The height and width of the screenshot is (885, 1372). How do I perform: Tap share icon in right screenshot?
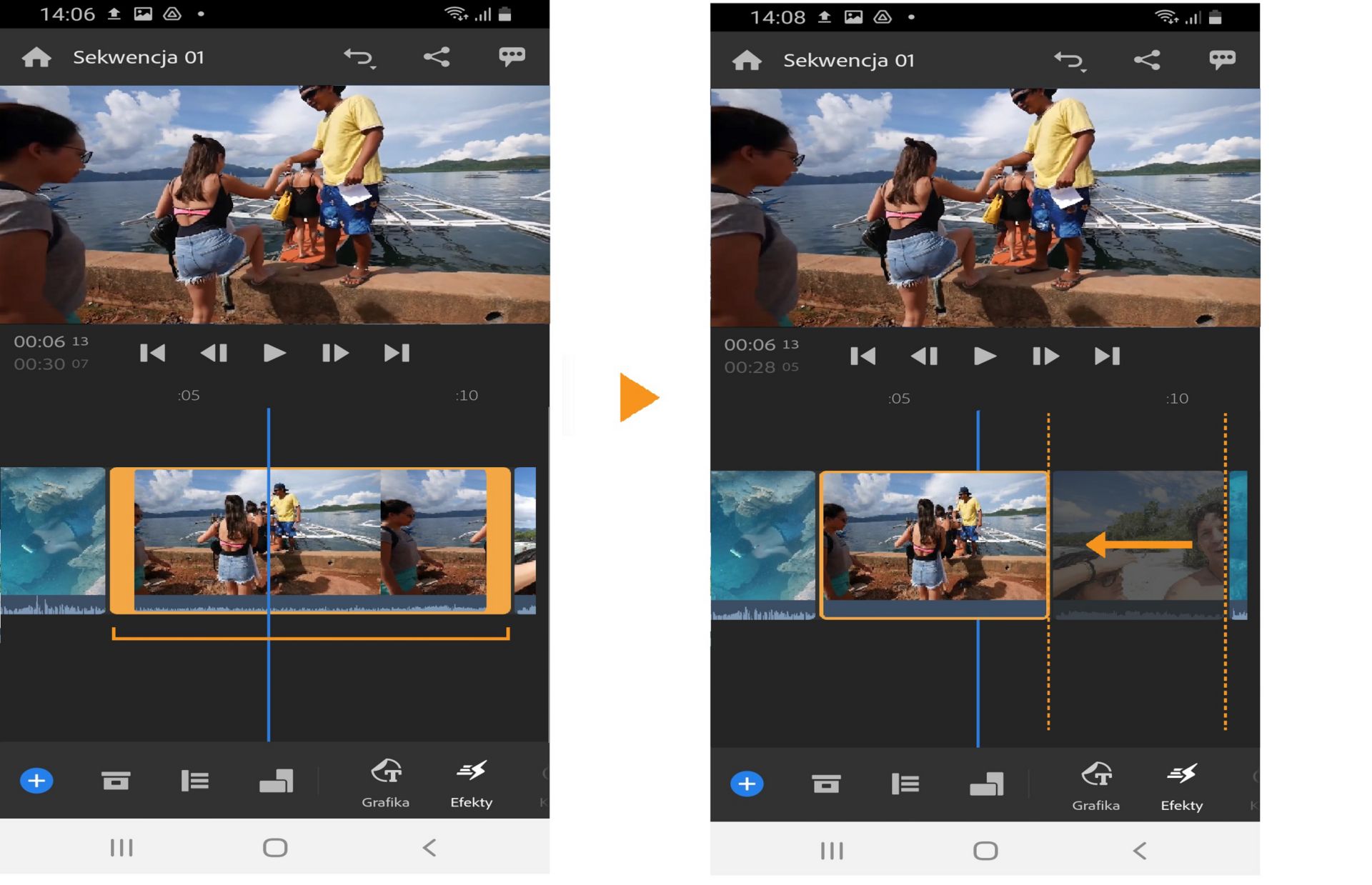click(1147, 60)
